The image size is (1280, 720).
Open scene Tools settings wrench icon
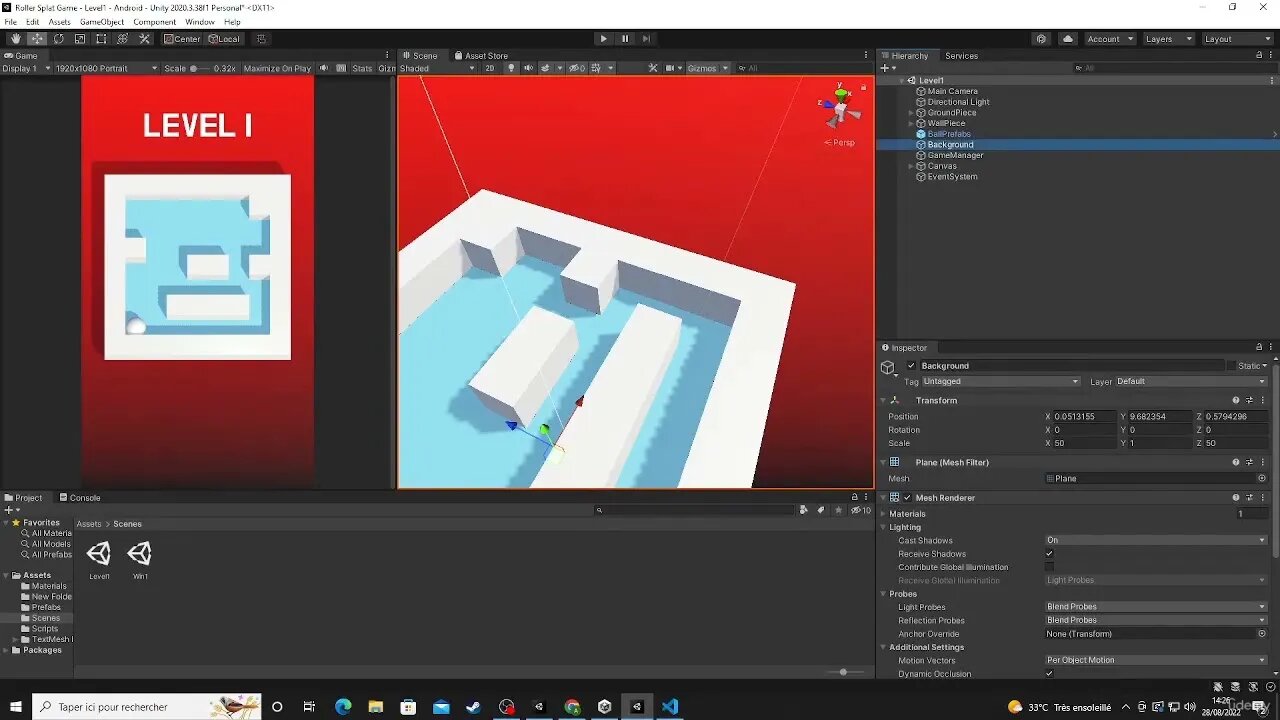(653, 68)
